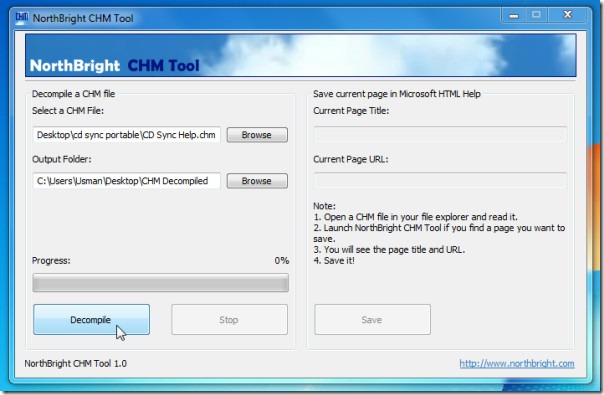Focus the Select a CHM File field
The image size is (604, 395).
click(127, 135)
